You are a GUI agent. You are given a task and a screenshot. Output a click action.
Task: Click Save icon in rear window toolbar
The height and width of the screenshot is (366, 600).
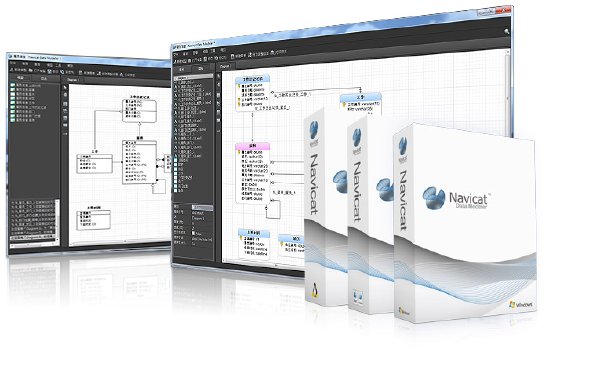[x=49, y=71]
